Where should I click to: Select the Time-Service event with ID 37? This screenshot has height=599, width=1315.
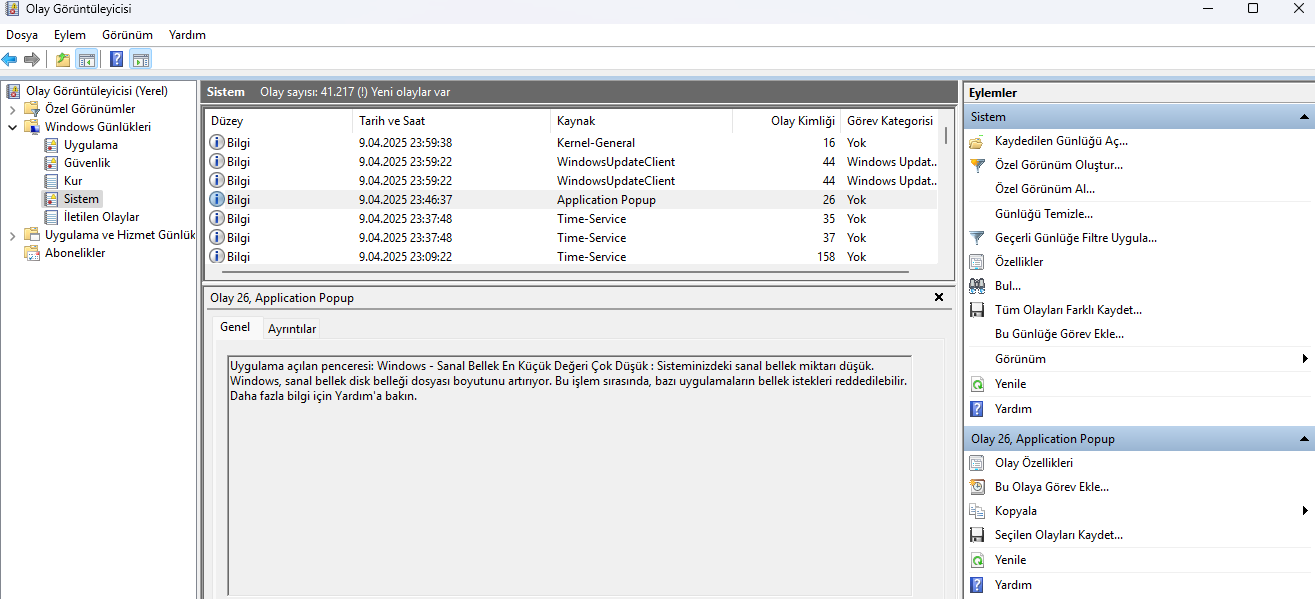coord(572,238)
